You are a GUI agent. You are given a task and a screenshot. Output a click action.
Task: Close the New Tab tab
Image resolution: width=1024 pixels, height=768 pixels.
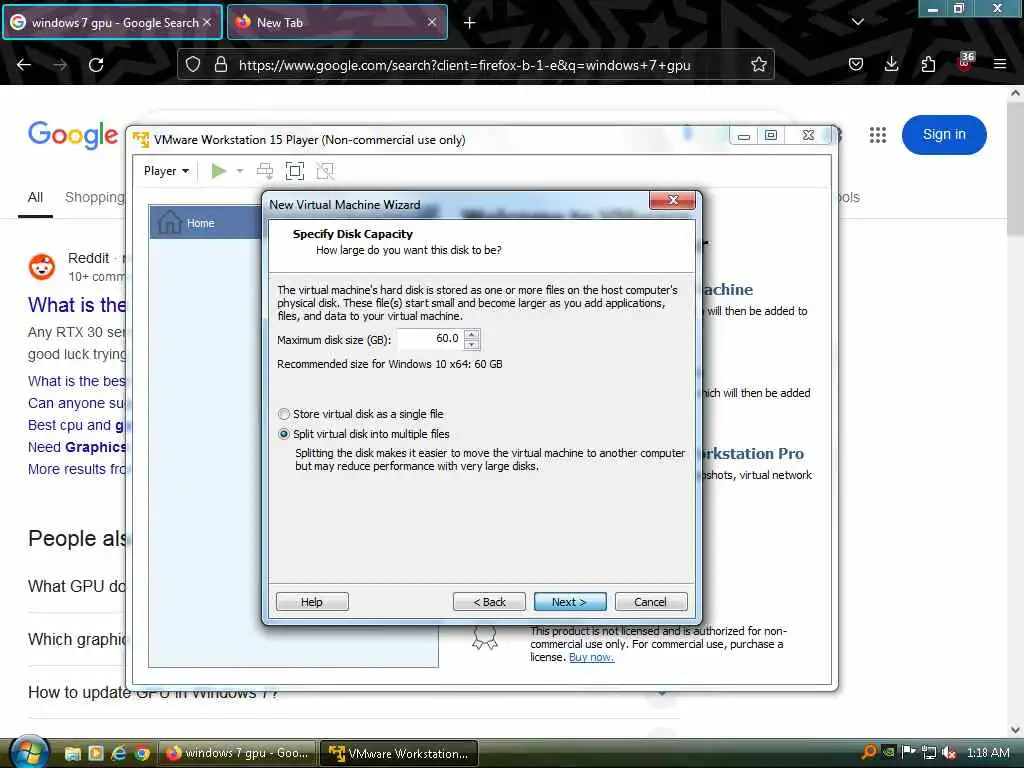[x=432, y=22]
